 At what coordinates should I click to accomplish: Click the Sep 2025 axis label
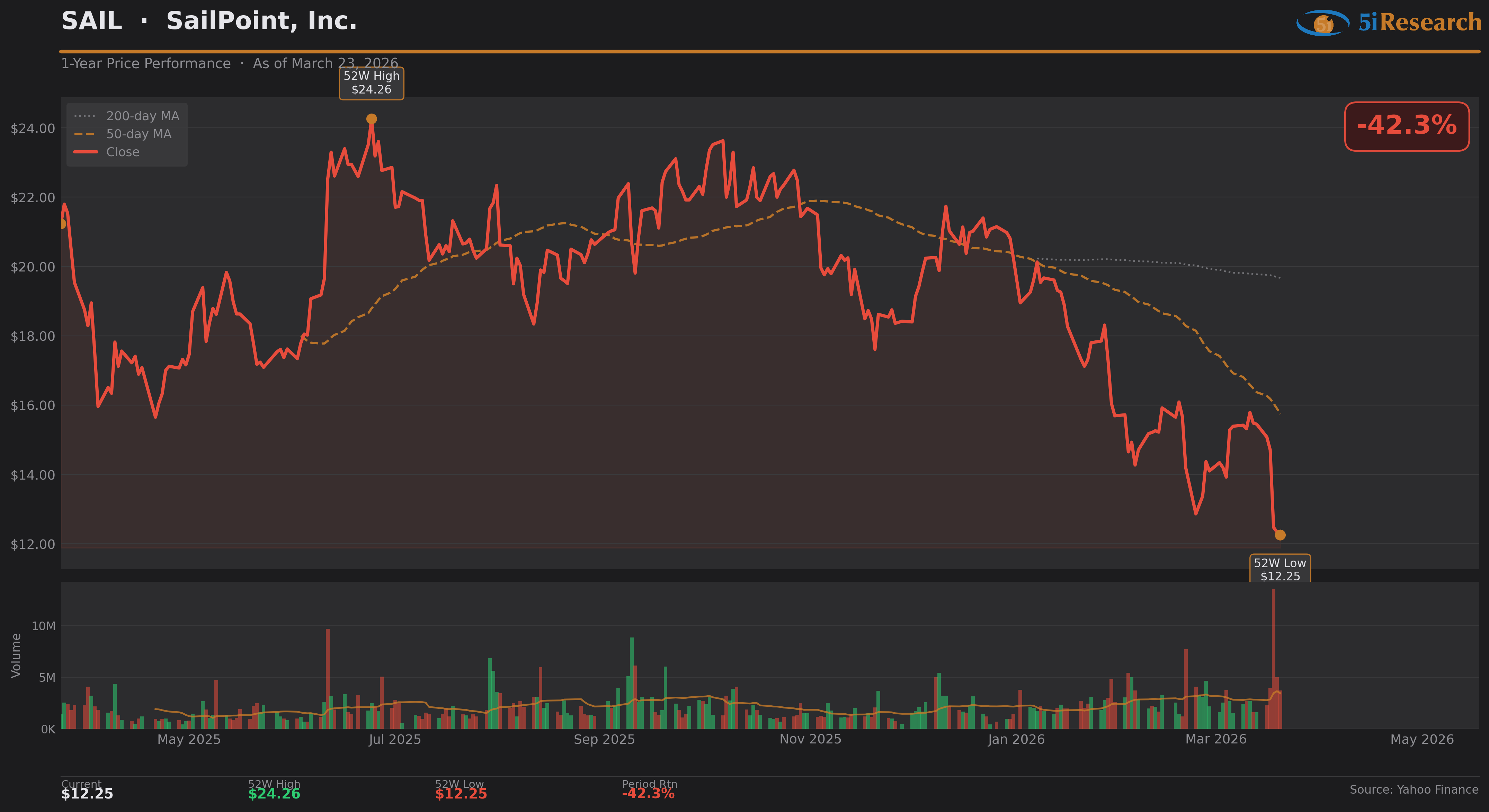(604, 739)
